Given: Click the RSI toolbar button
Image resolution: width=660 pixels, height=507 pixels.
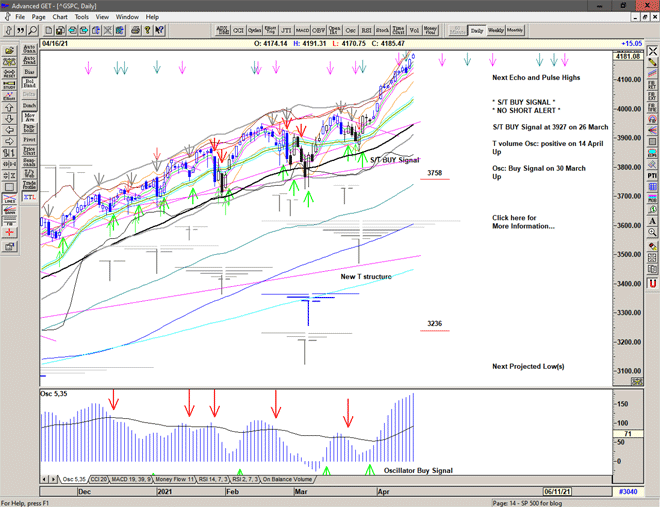Looking at the screenshot, I should point(363,31).
